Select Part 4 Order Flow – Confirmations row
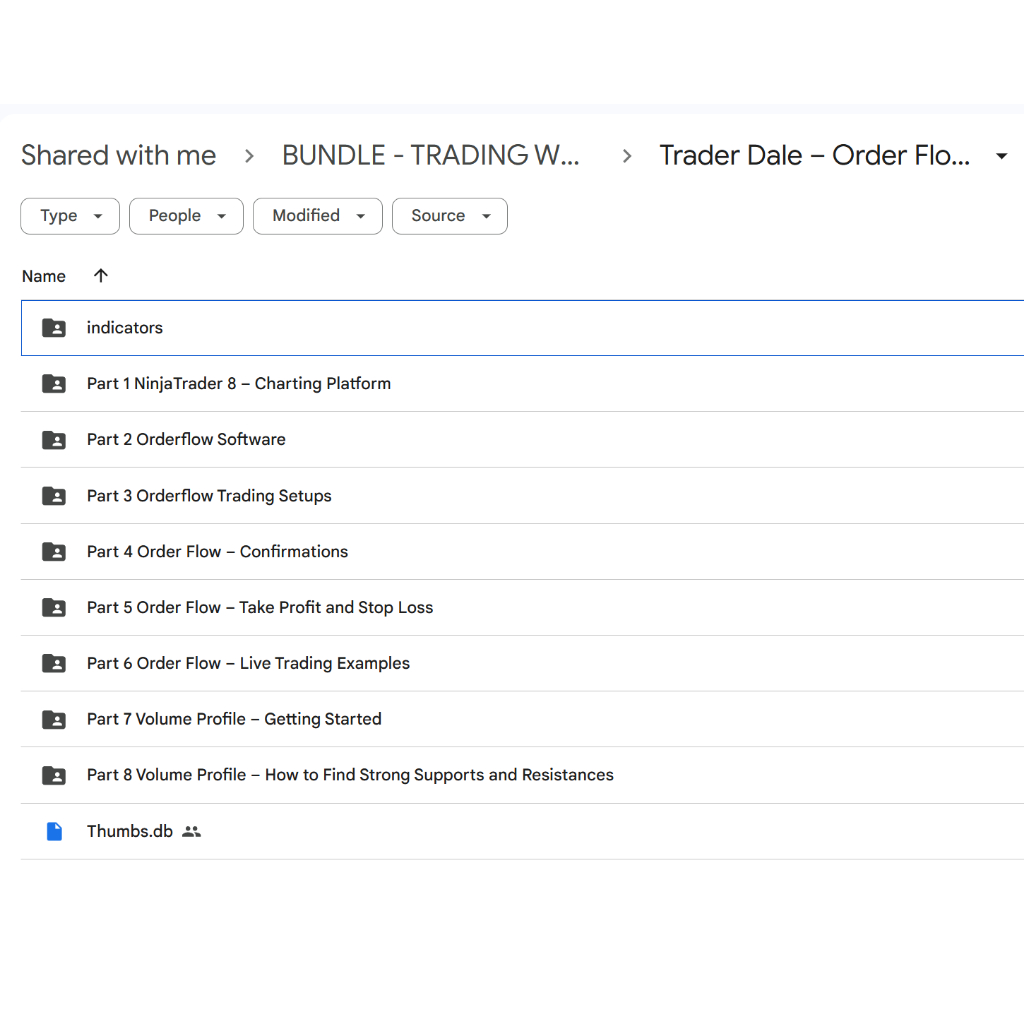The width and height of the screenshot is (1024, 1024). 522,552
